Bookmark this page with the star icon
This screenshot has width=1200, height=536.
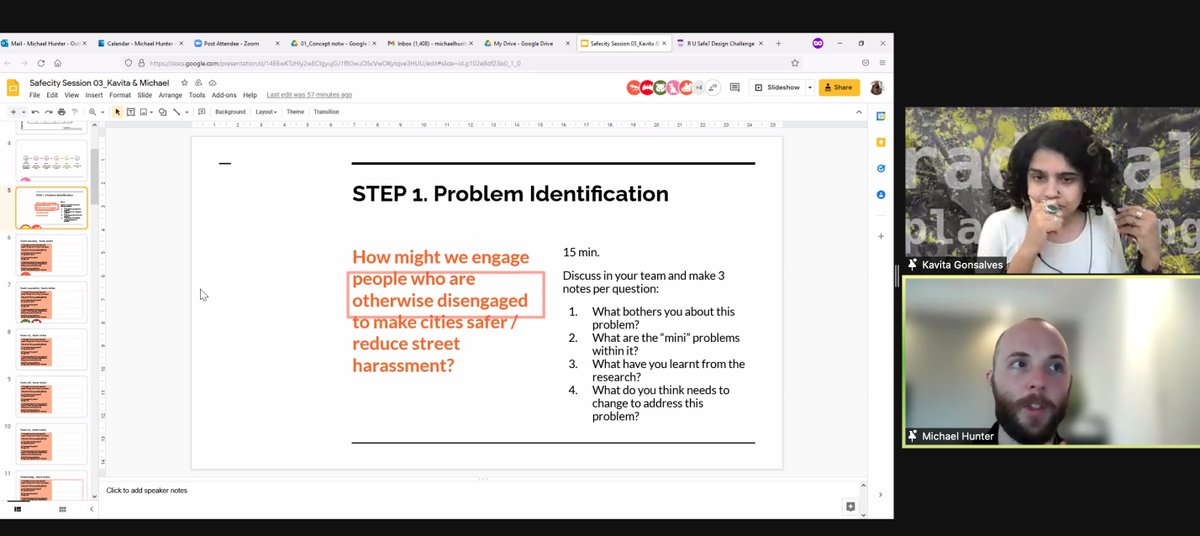coord(795,63)
